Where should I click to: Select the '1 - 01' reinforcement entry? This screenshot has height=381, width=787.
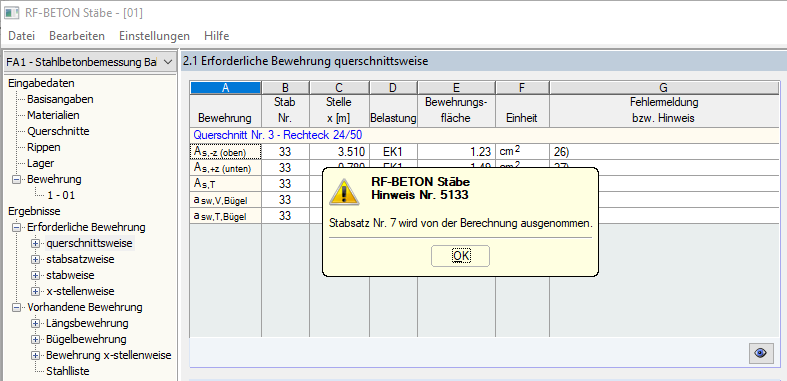pos(60,196)
